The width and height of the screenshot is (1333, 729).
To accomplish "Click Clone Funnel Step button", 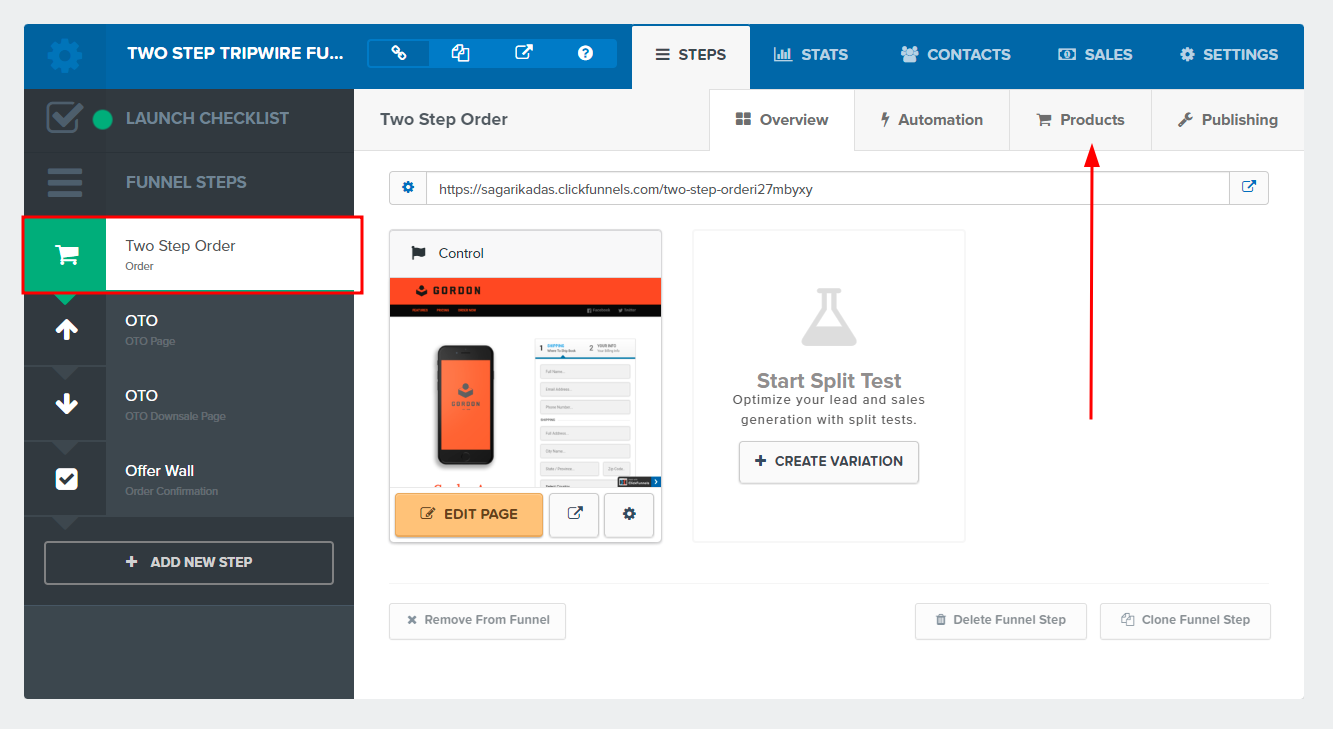I will (1185, 620).
